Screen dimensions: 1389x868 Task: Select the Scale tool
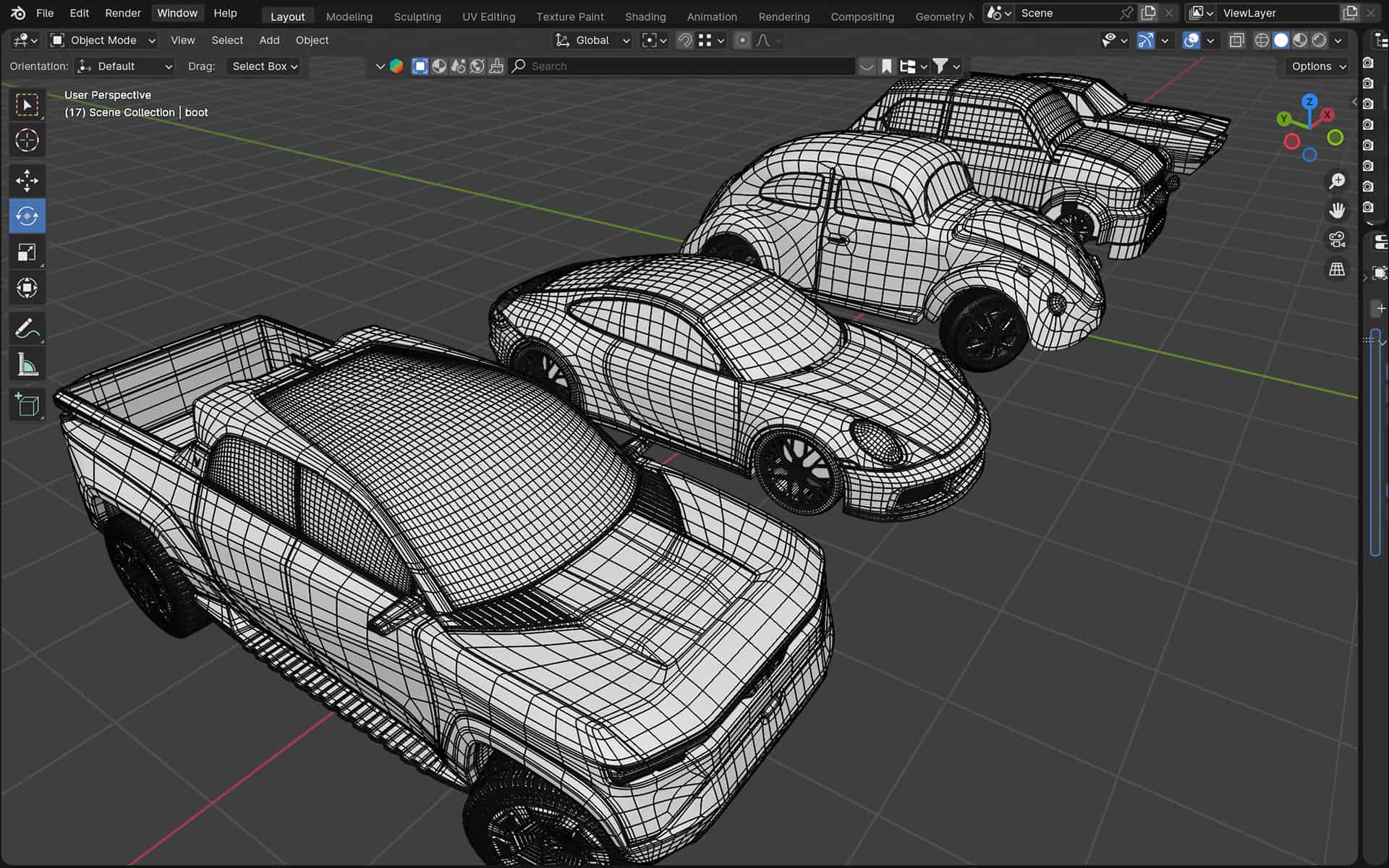[x=27, y=252]
